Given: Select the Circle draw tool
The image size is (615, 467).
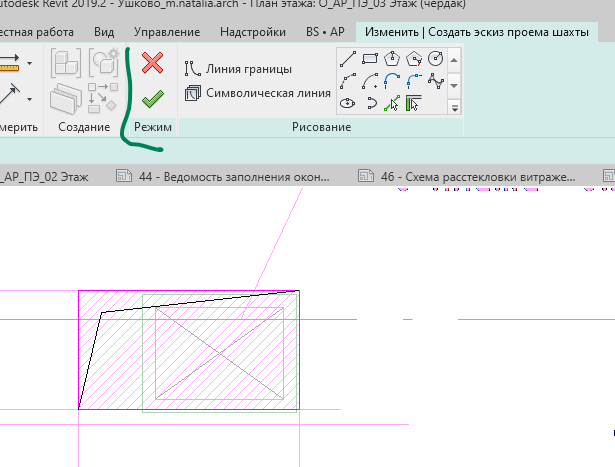Looking at the screenshot, I should (x=435, y=59).
